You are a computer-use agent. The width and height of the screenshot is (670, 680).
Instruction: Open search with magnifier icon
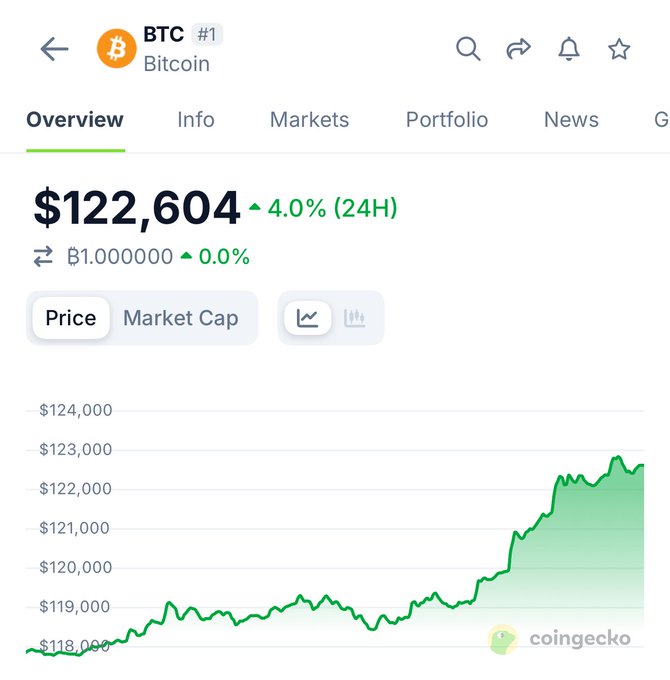pyautogui.click(x=468, y=49)
